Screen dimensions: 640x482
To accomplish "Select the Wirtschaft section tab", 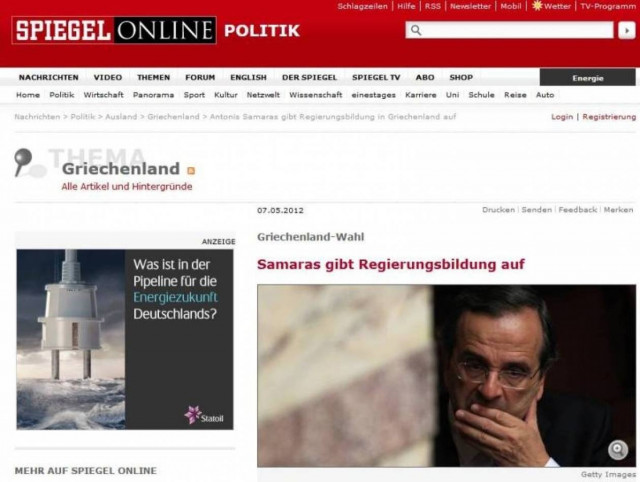I will (103, 95).
